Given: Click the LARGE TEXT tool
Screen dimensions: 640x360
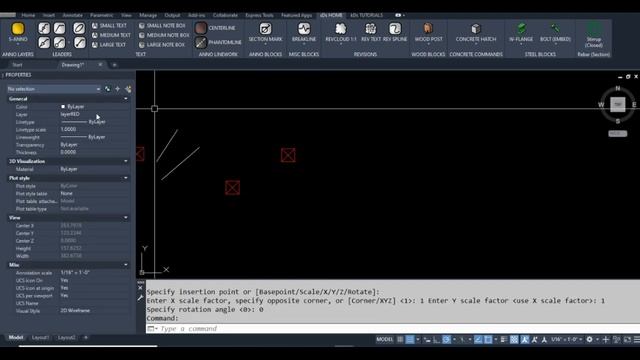Looking at the screenshot, I should pos(109,45).
